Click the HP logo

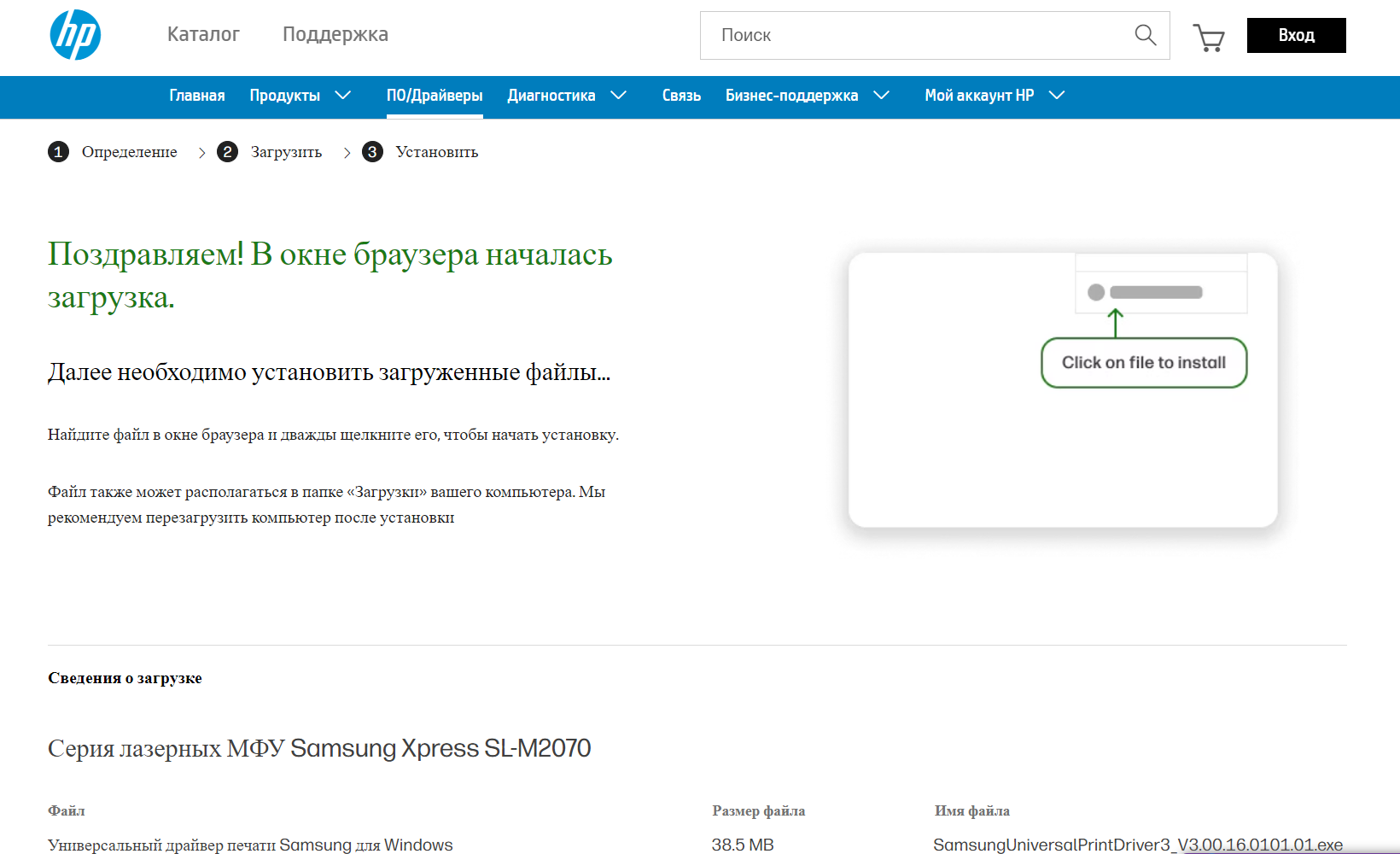point(75,35)
